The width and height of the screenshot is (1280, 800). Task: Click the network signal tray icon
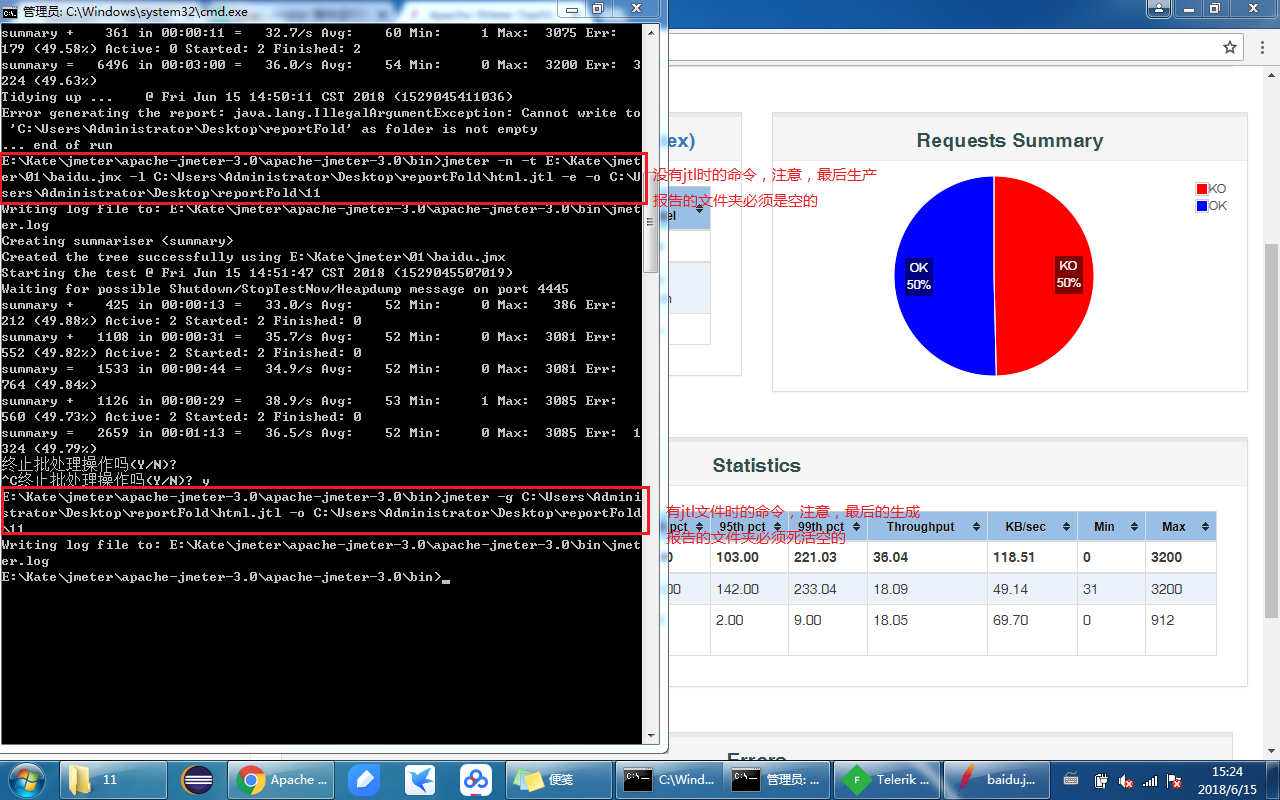point(1150,780)
